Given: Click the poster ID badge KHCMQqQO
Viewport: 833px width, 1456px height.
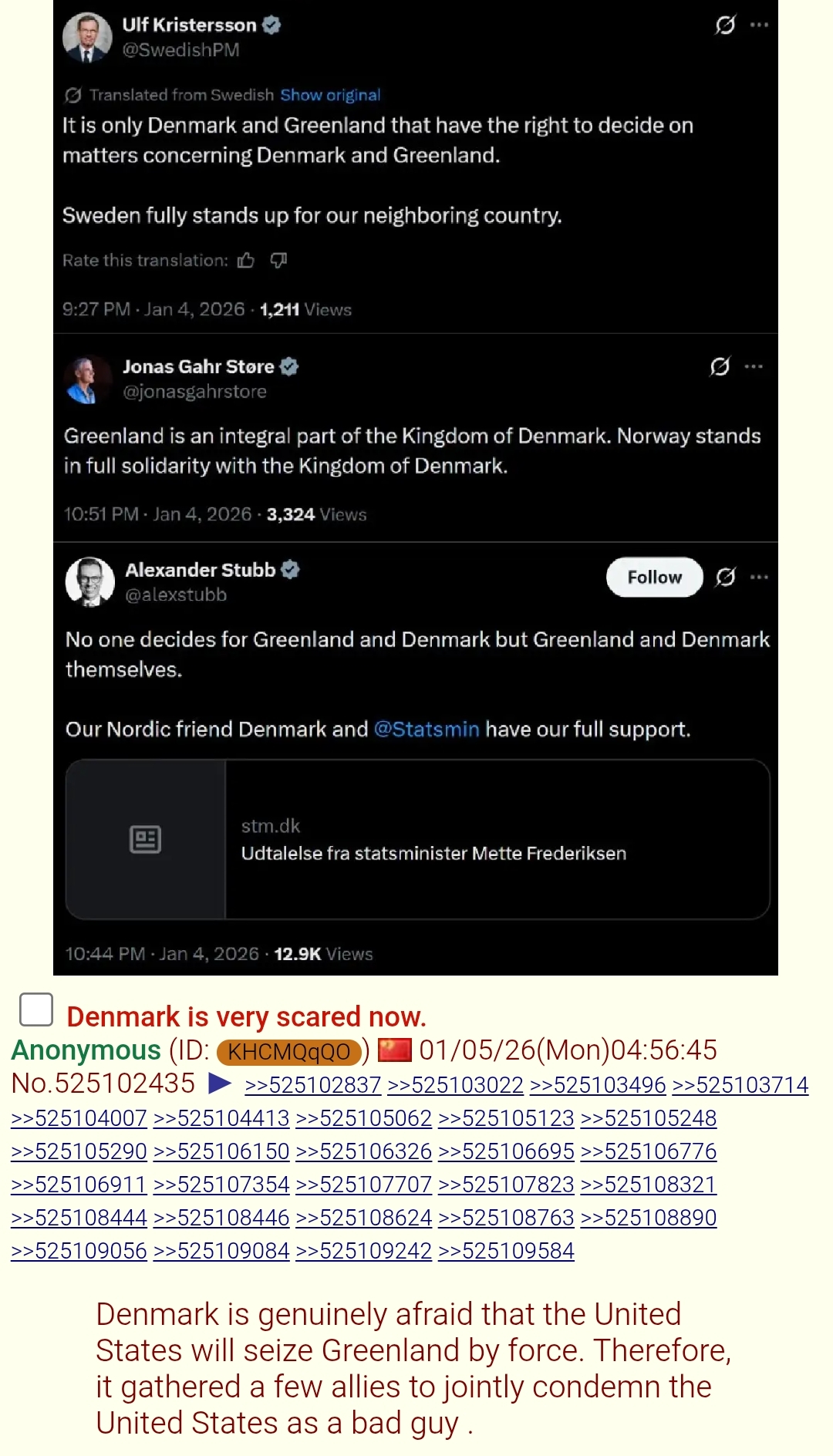Looking at the screenshot, I should pyautogui.click(x=289, y=1052).
